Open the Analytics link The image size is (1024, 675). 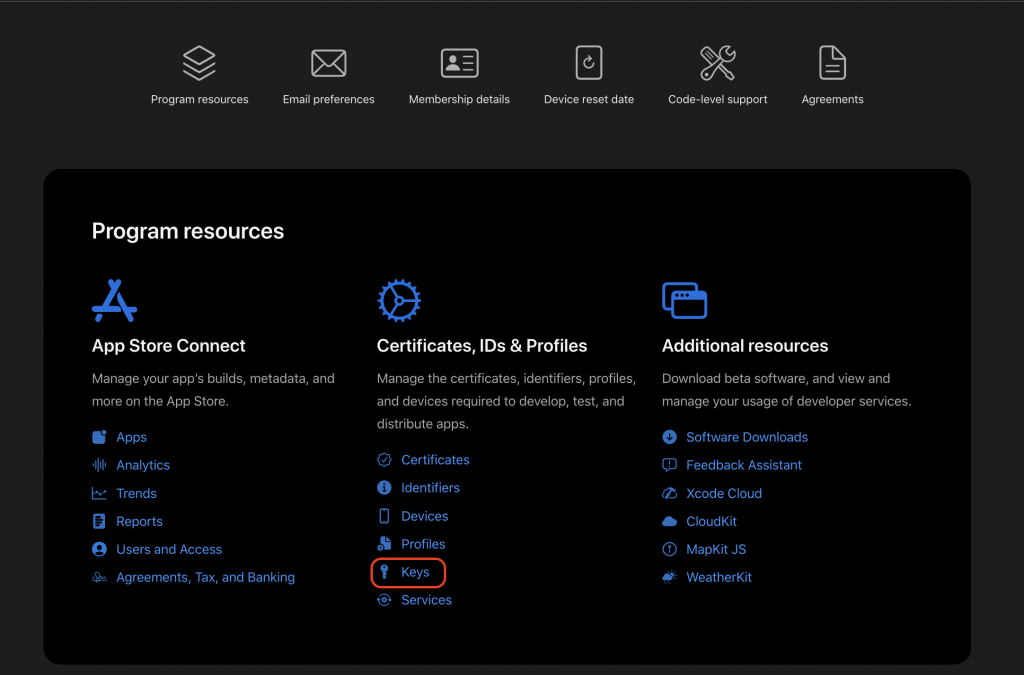click(143, 465)
